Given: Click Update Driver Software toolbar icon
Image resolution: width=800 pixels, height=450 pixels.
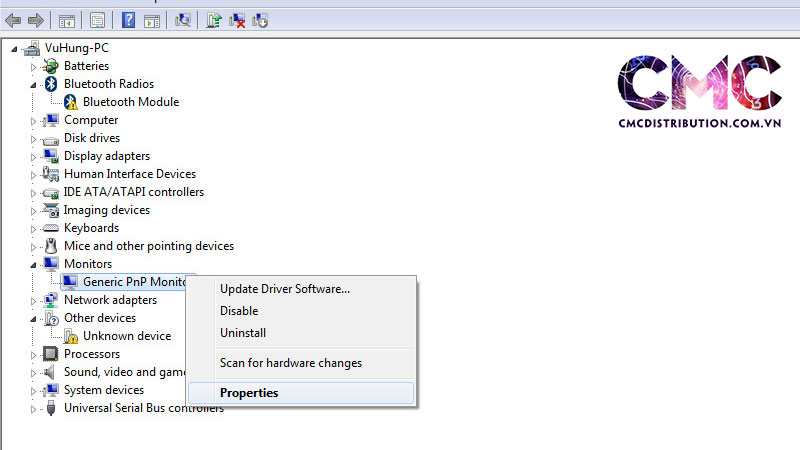Looking at the screenshot, I should pyautogui.click(x=214, y=20).
